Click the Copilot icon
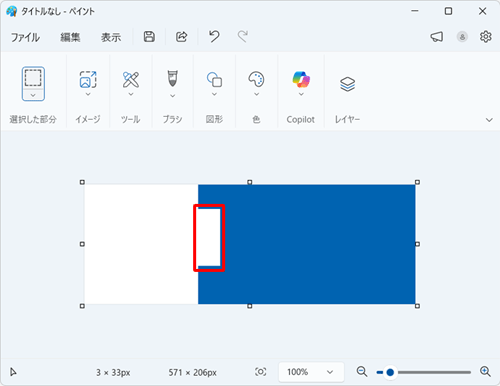The height and width of the screenshot is (386, 500). click(x=301, y=79)
